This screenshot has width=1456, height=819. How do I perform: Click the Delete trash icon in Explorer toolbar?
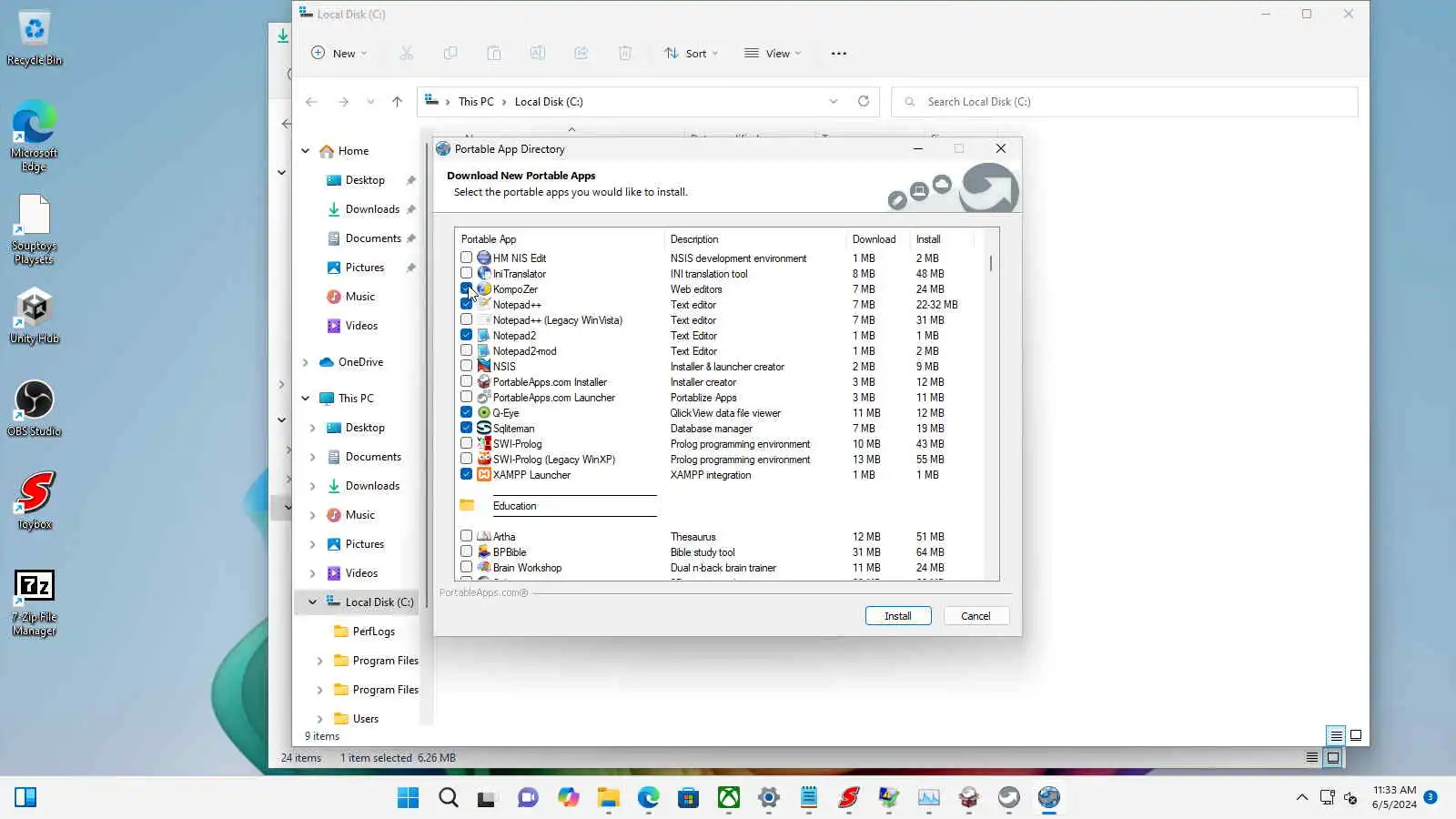pyautogui.click(x=625, y=53)
